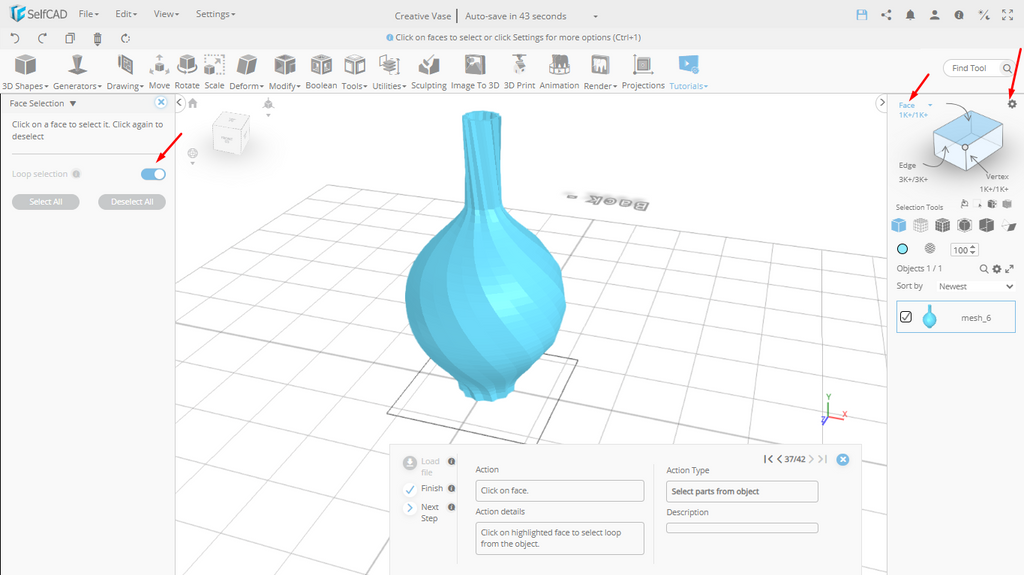1024x575 pixels.
Task: Click the Select All button
Action: [46, 202]
